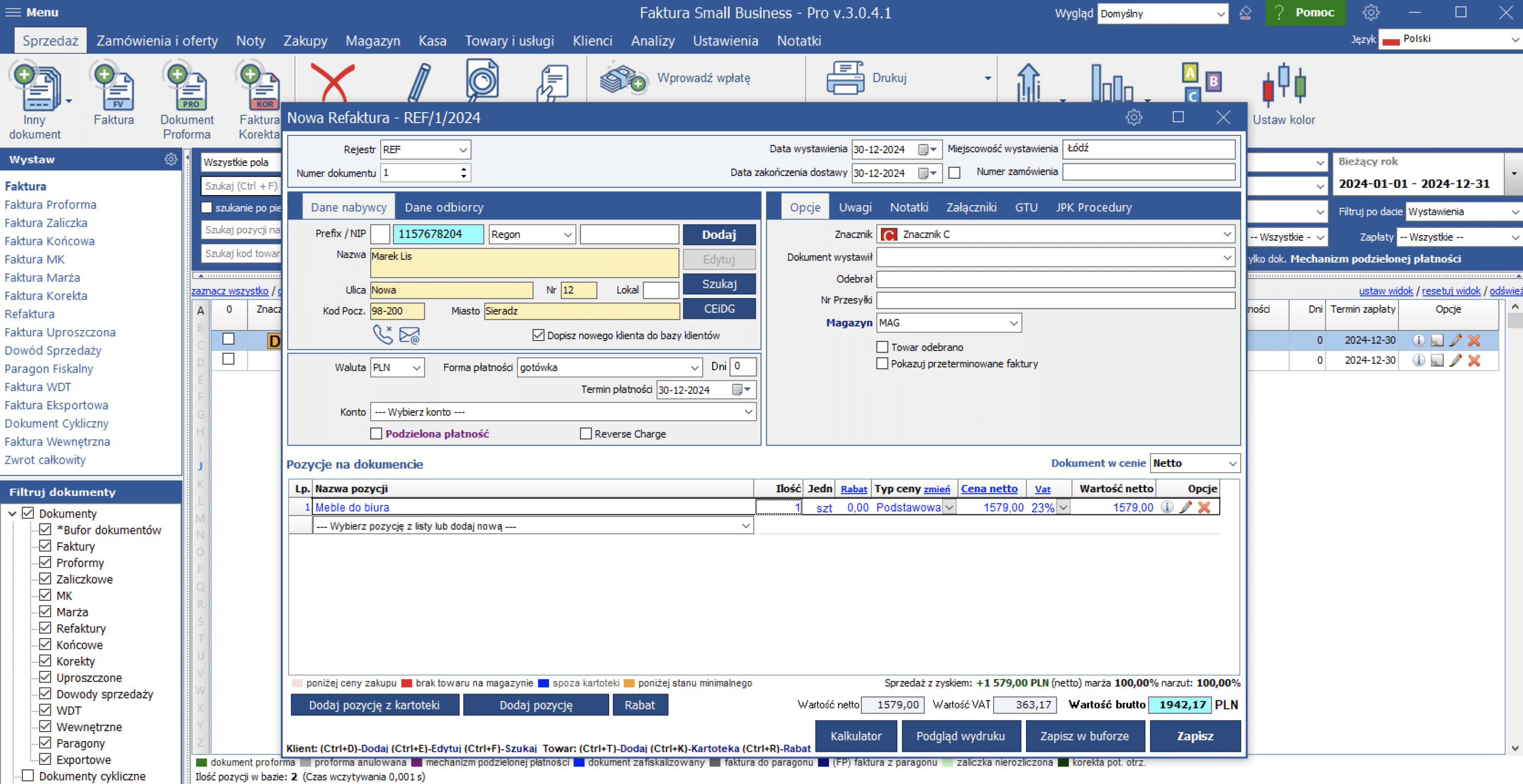Switch to the Dane odbiorcy tab

pos(444,208)
